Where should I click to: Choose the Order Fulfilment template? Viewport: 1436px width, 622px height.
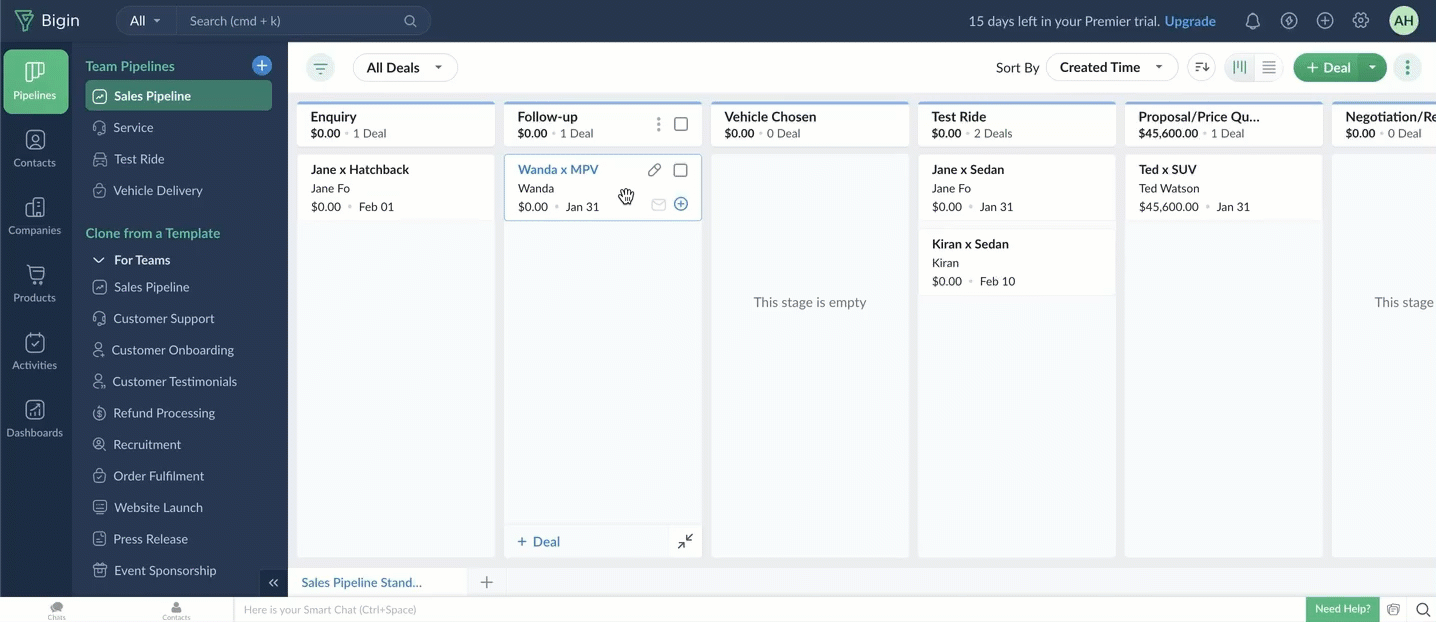[158, 476]
